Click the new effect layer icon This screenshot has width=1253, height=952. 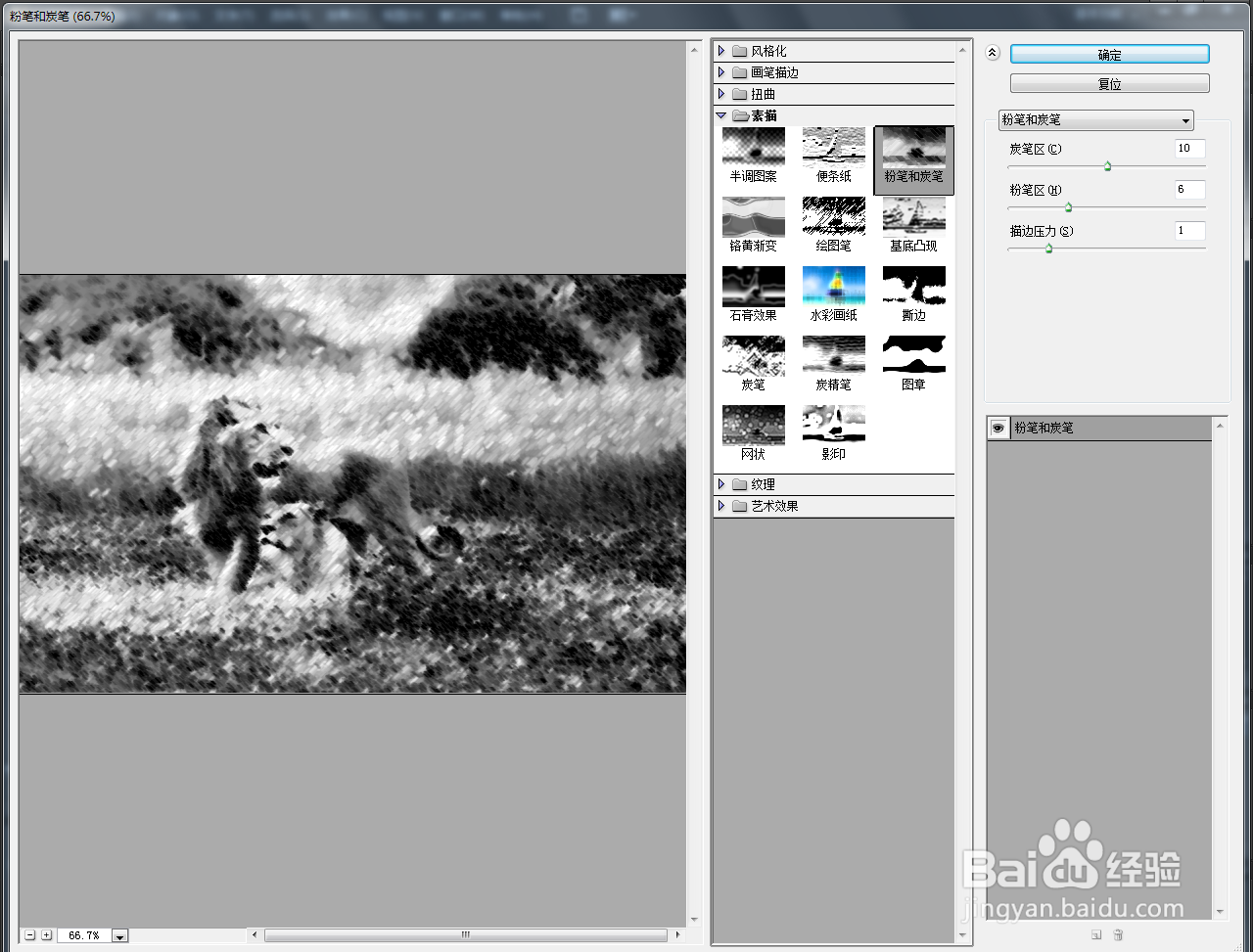[x=1097, y=935]
